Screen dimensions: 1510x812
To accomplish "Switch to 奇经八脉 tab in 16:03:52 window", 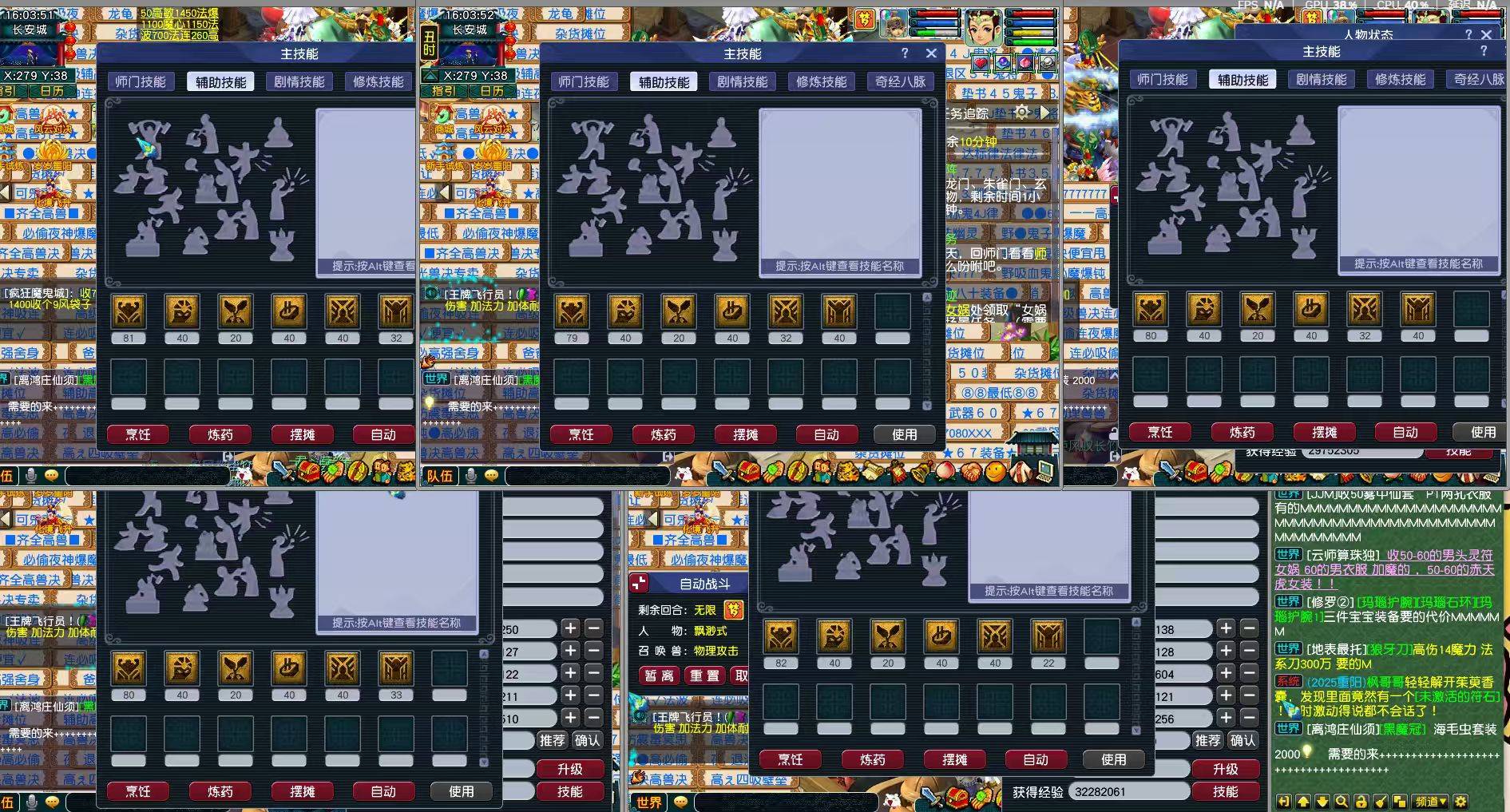I will tap(900, 81).
